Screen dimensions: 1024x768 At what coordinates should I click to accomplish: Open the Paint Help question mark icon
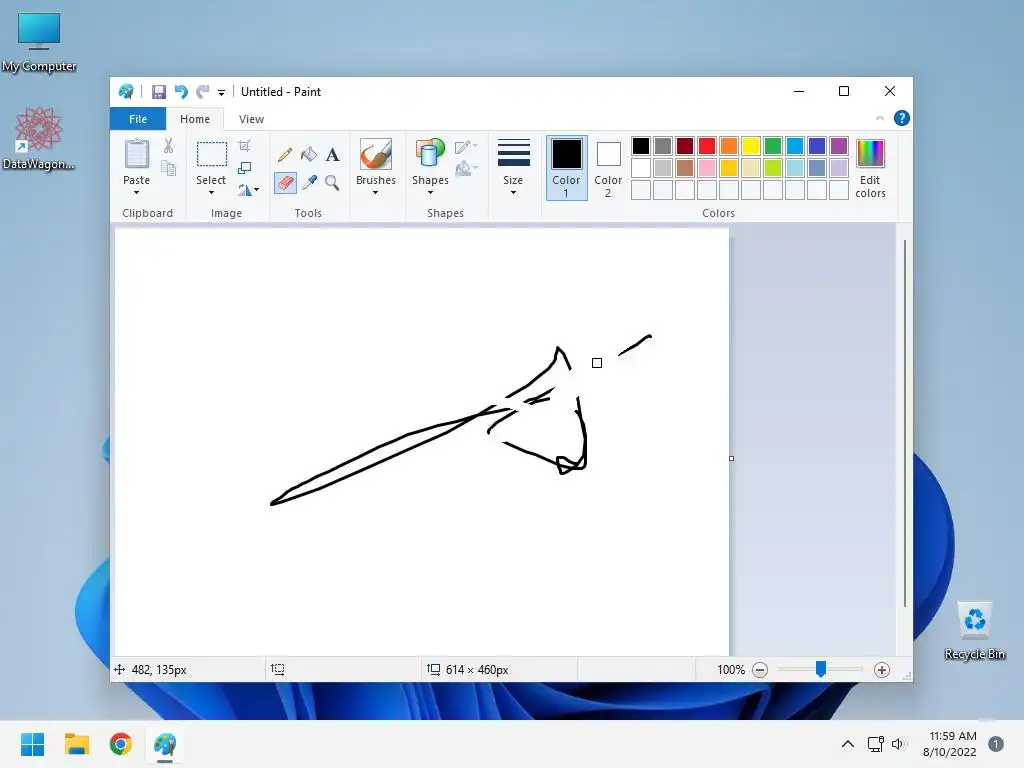[901, 118]
